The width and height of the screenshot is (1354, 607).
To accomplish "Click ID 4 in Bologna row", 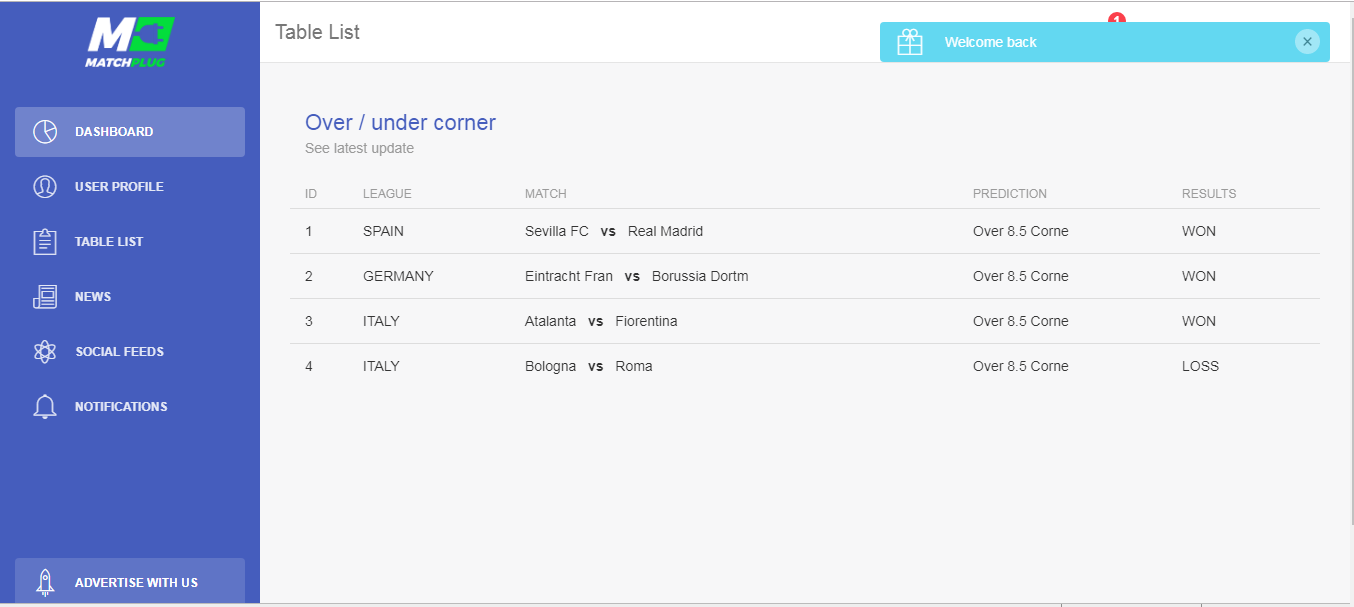I will click(309, 366).
